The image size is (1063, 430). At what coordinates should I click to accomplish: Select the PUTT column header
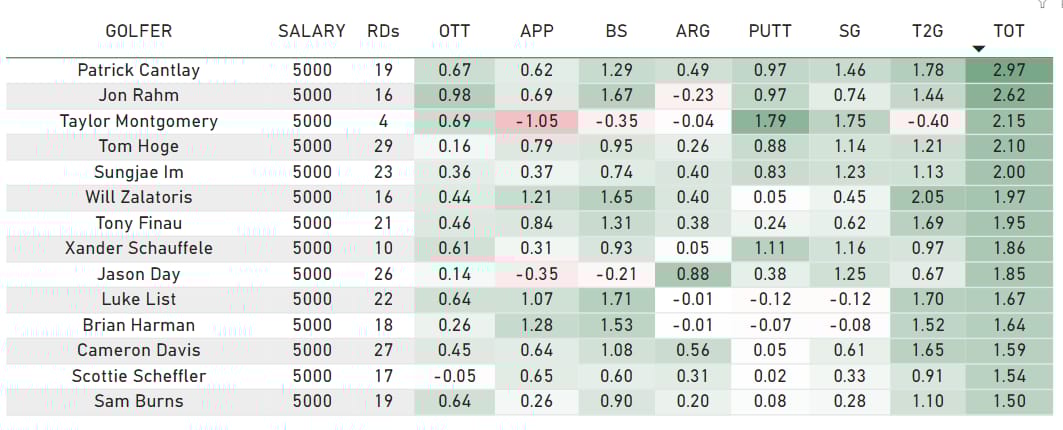772,31
